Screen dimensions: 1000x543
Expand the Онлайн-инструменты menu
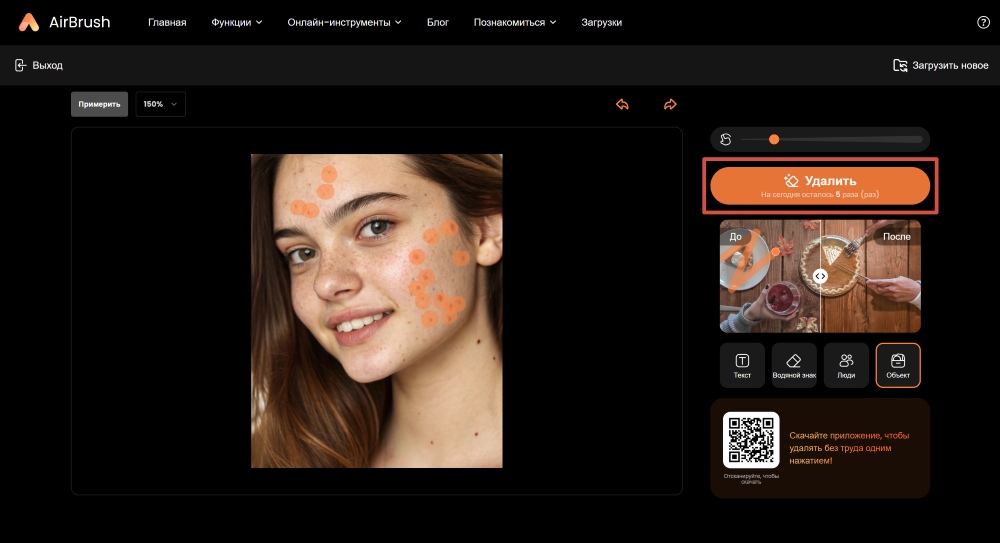[x=344, y=22]
